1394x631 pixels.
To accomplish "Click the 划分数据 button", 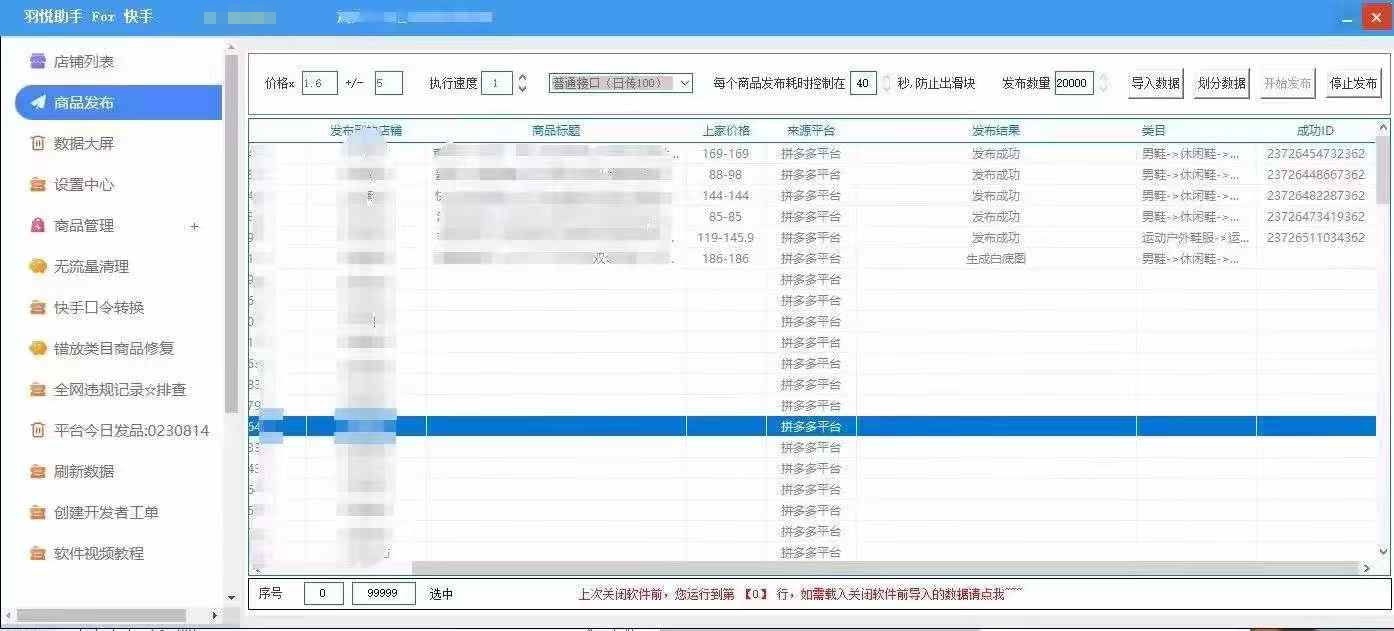I will click(1221, 83).
